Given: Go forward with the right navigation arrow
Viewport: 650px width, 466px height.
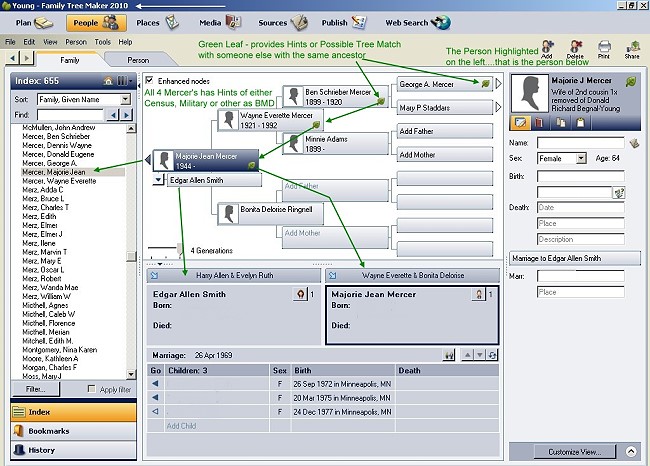Looking at the screenshot, I should pos(27,58).
